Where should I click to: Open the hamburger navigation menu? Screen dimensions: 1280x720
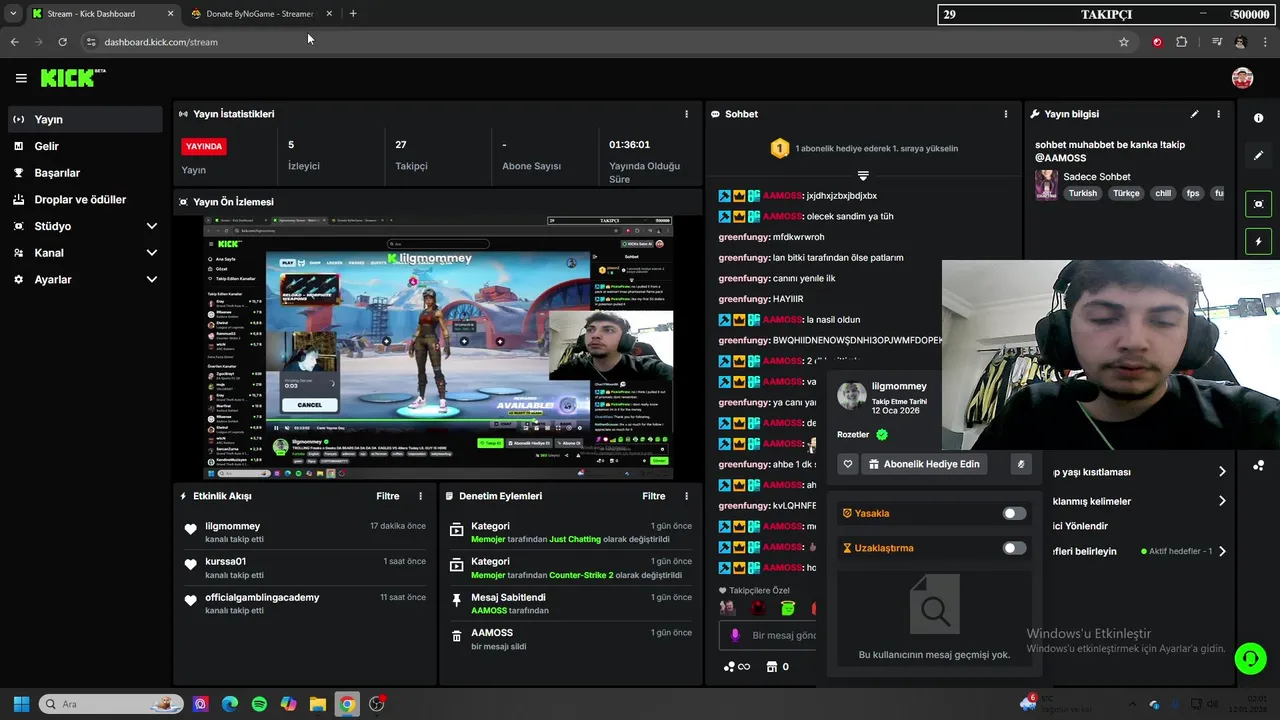pos(21,78)
